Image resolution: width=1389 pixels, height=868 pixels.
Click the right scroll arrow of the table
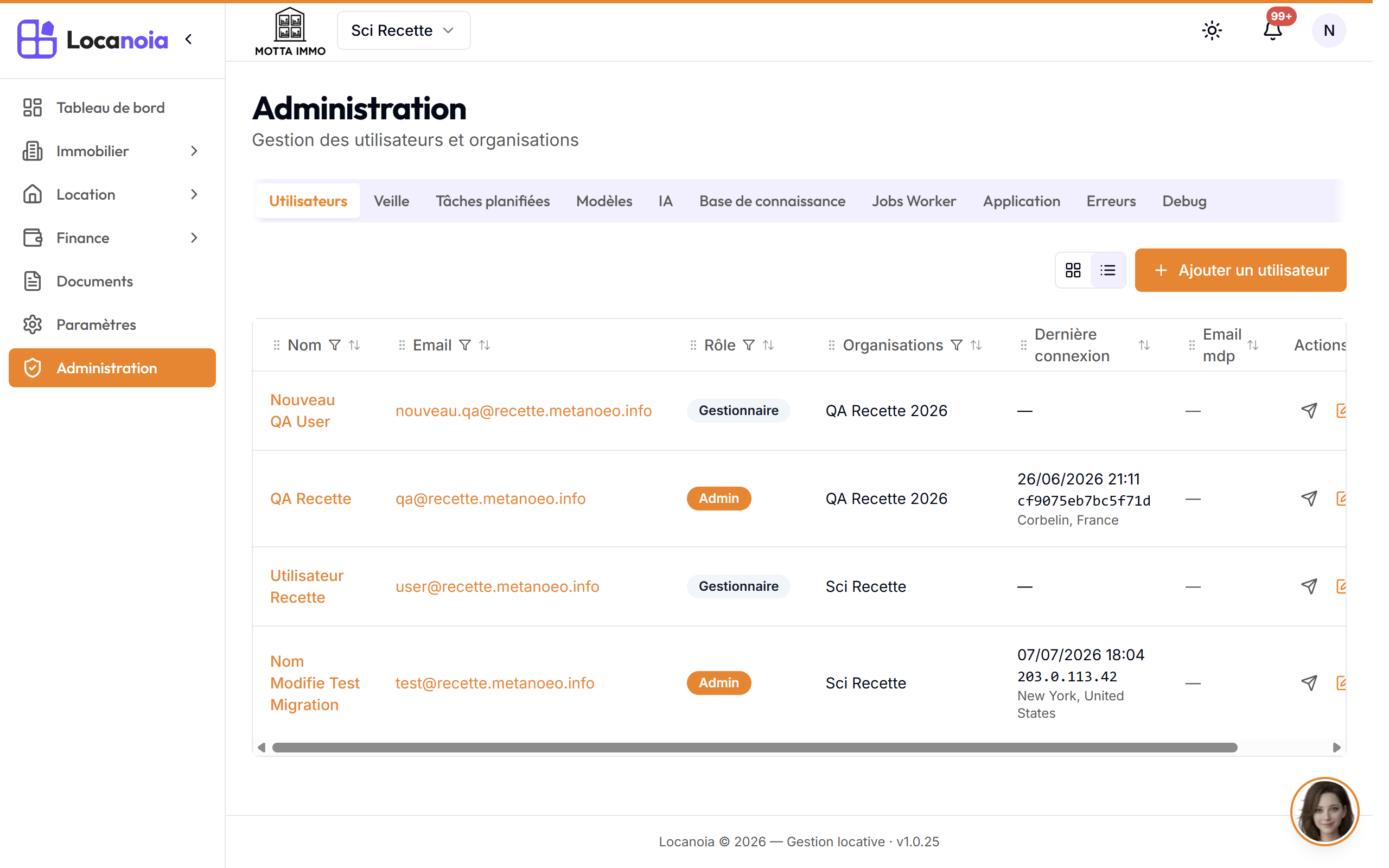click(1336, 748)
